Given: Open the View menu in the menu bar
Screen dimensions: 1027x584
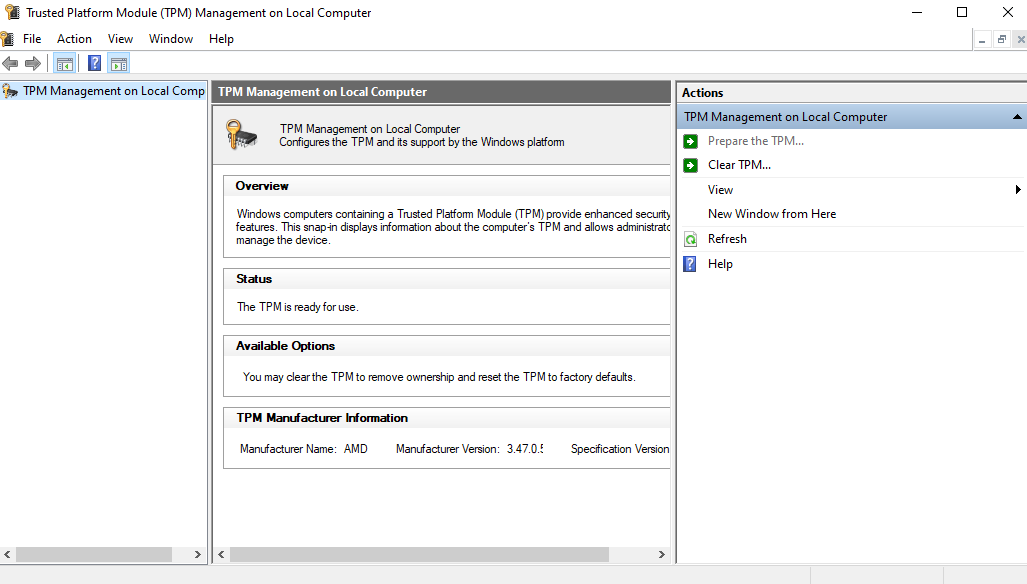Looking at the screenshot, I should (121, 39).
